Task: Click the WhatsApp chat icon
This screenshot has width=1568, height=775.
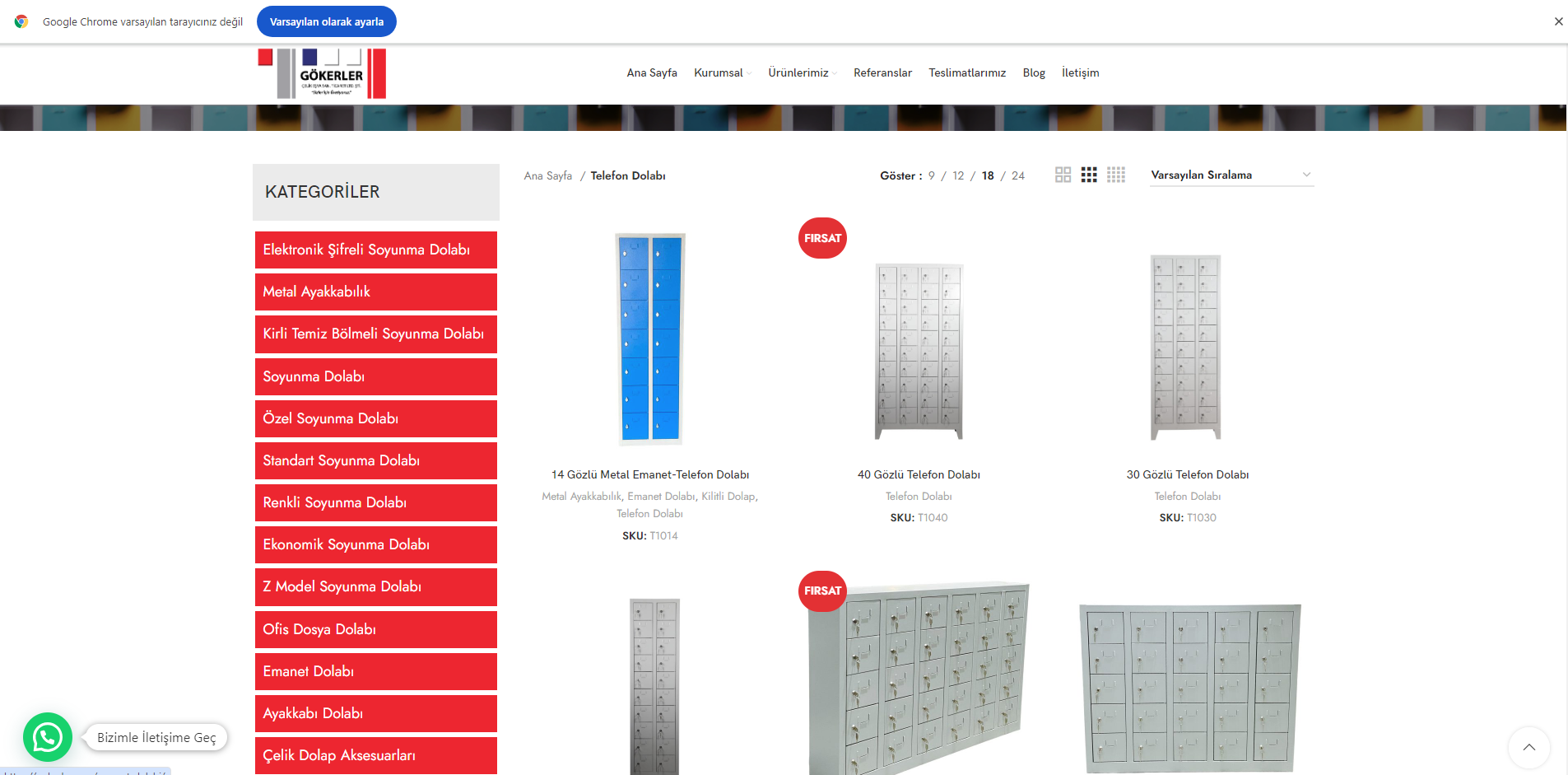Action: 48,737
